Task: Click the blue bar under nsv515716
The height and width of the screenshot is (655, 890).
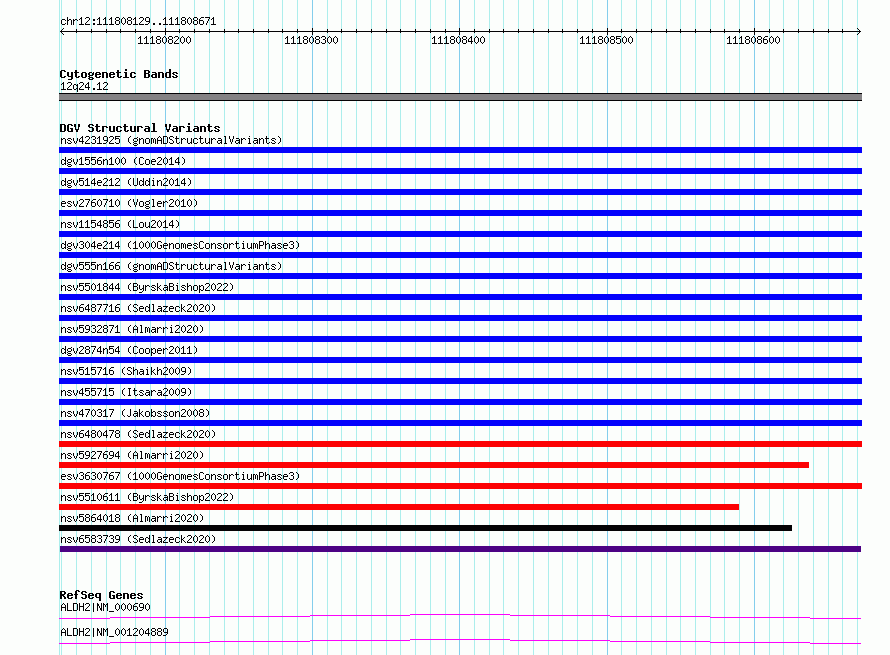Action: 460,381
